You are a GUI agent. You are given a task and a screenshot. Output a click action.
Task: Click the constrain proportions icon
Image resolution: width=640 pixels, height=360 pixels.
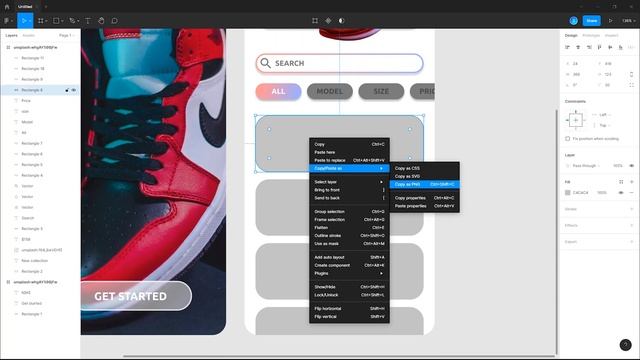[631, 74]
